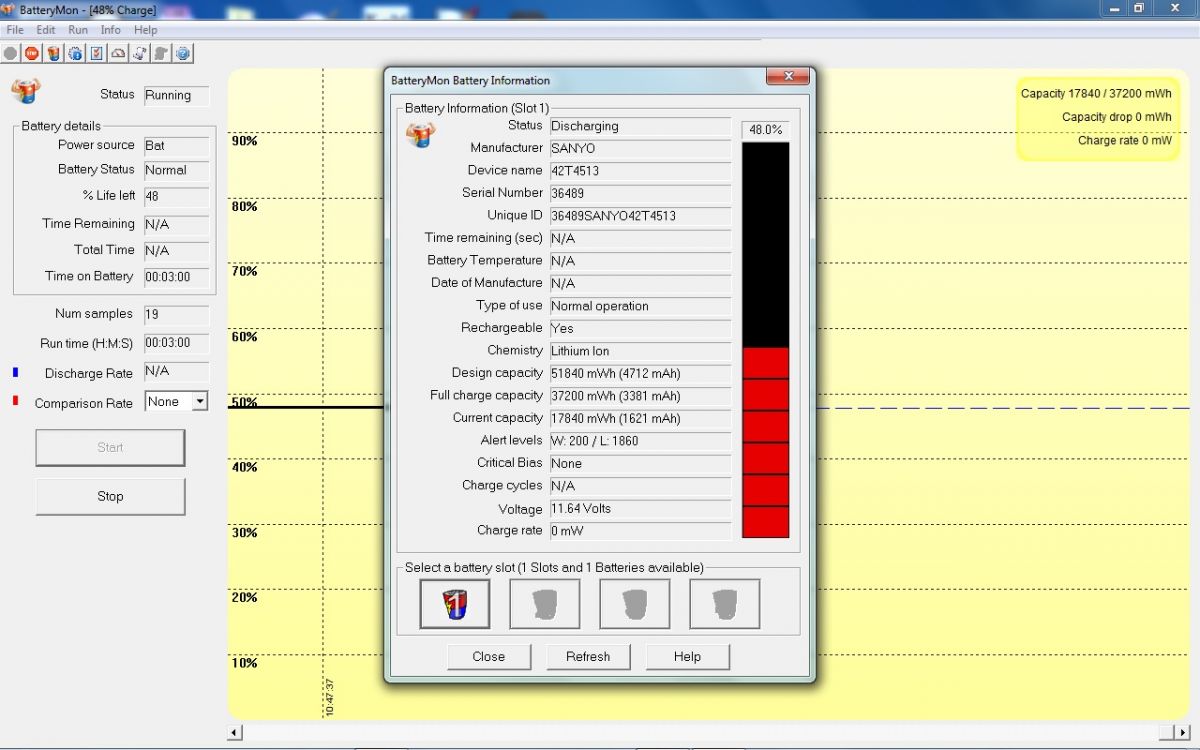Click the BatteryMon logo icon above Status

[26, 91]
